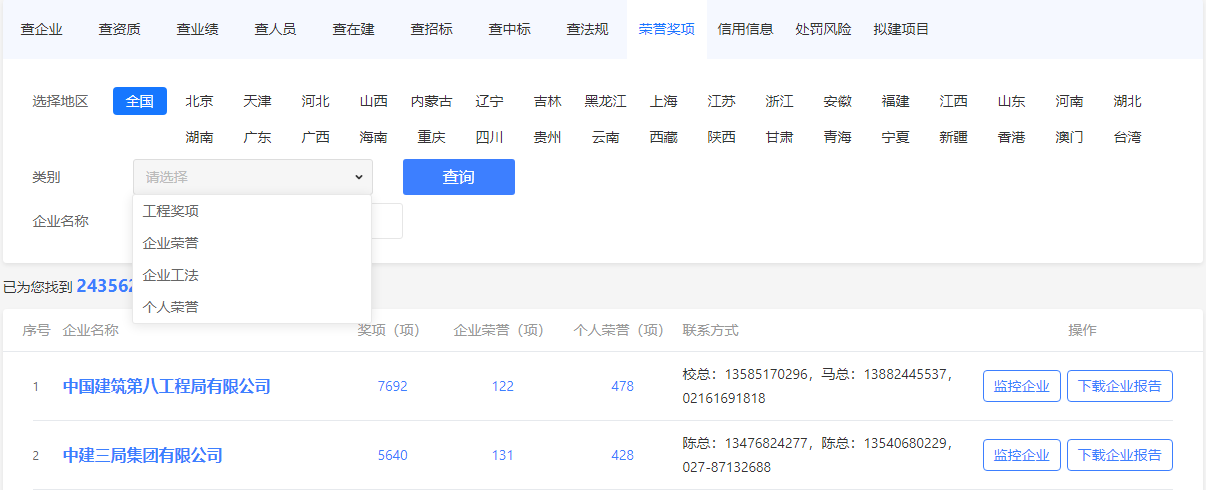Viewport: 1206px width, 490px height.
Task: Choose region 广东
Action: tap(257, 137)
